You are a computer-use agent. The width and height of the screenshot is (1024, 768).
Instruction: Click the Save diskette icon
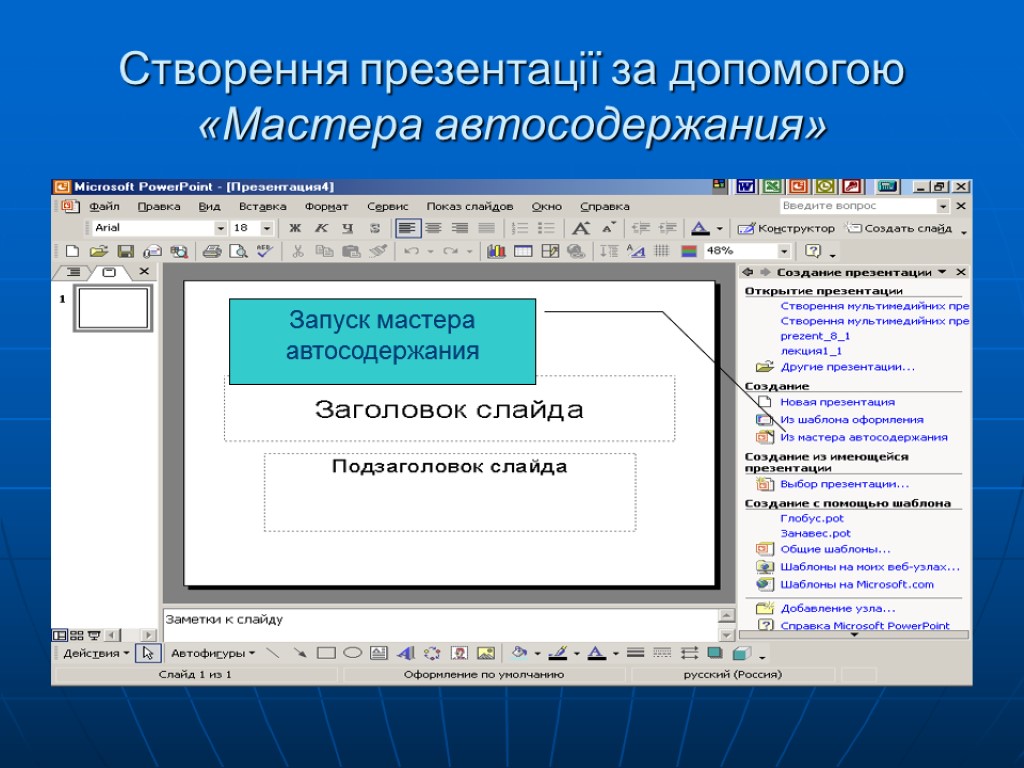125,251
